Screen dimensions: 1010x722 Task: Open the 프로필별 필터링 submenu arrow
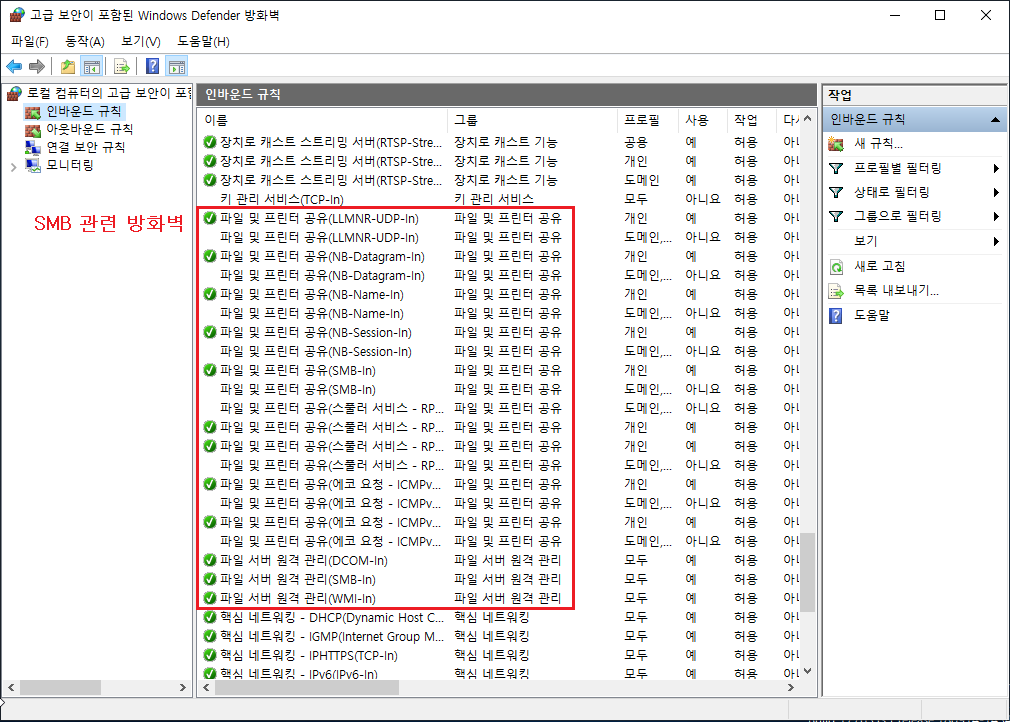[x=996, y=169]
